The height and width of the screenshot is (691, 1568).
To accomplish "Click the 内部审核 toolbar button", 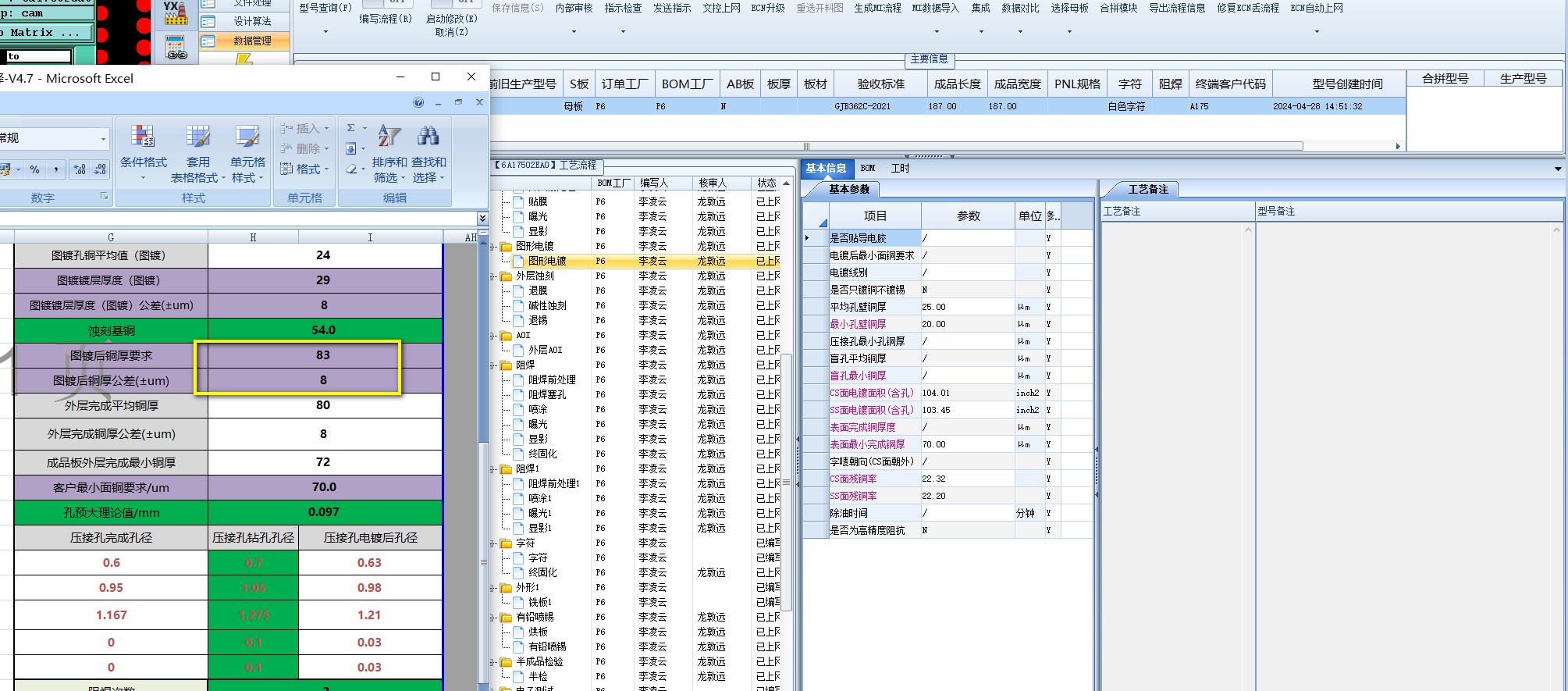I will pos(574,8).
